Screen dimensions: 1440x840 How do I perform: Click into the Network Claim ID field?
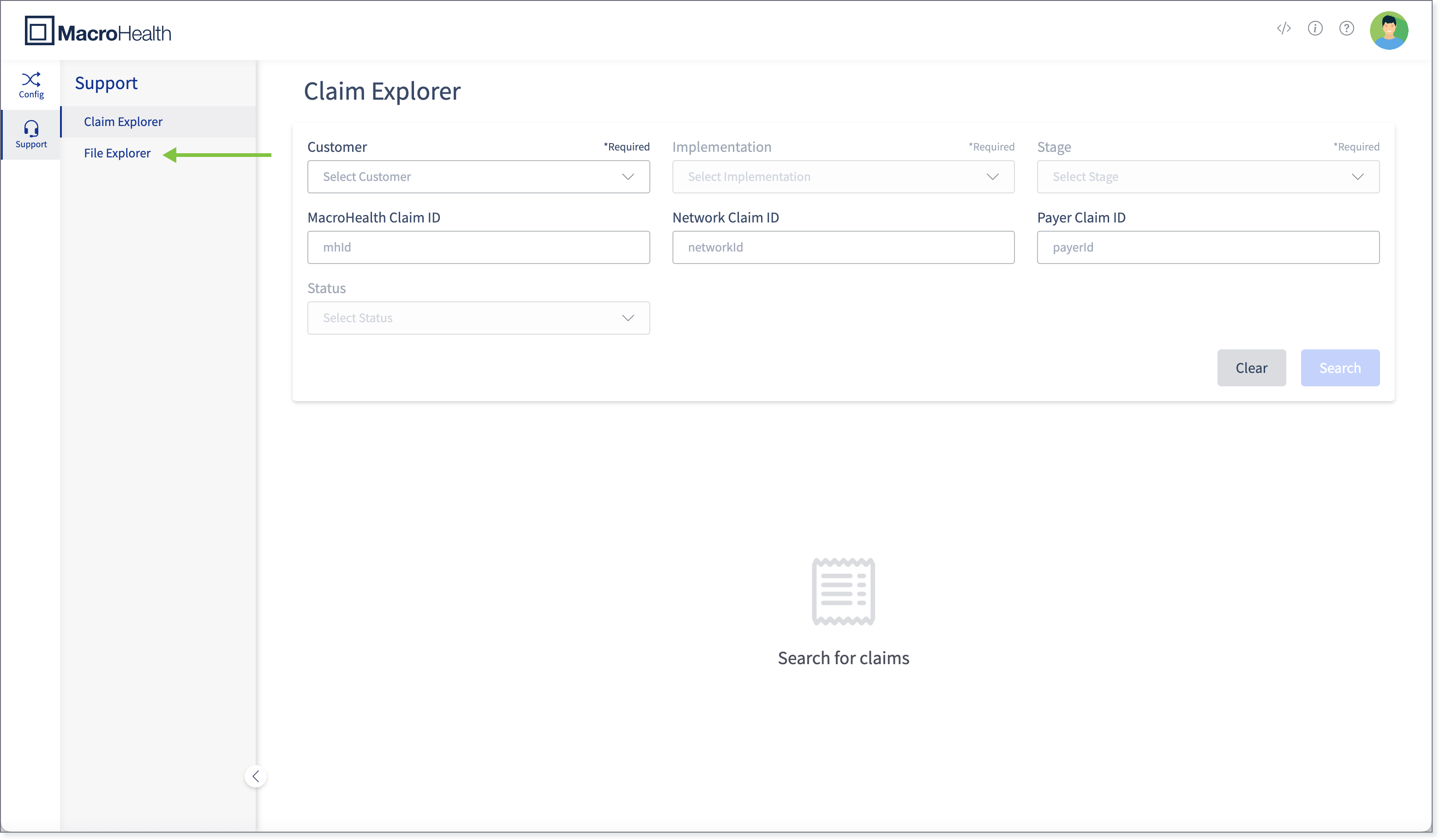843,247
